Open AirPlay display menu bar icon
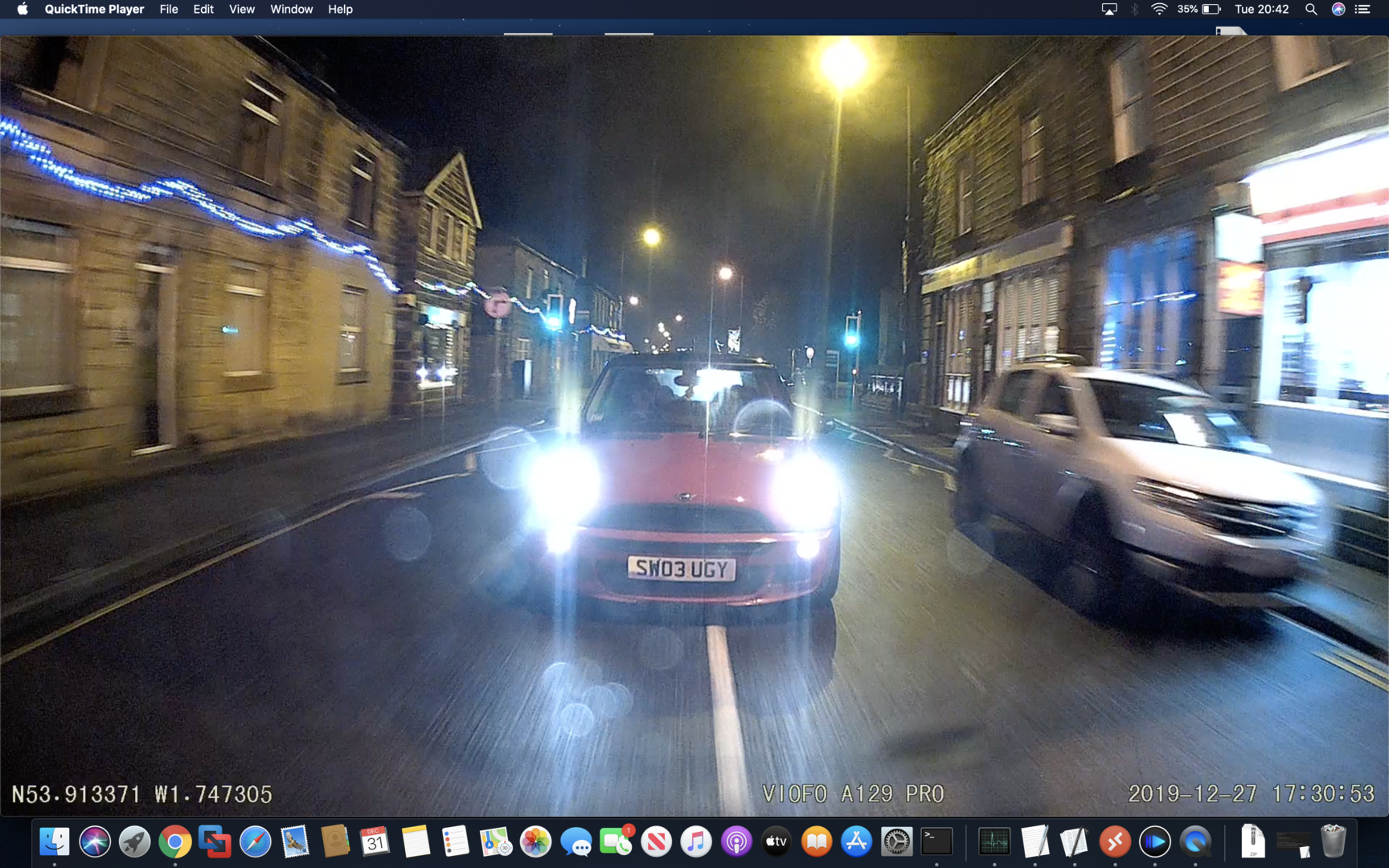This screenshot has width=1389, height=868. (1109, 9)
